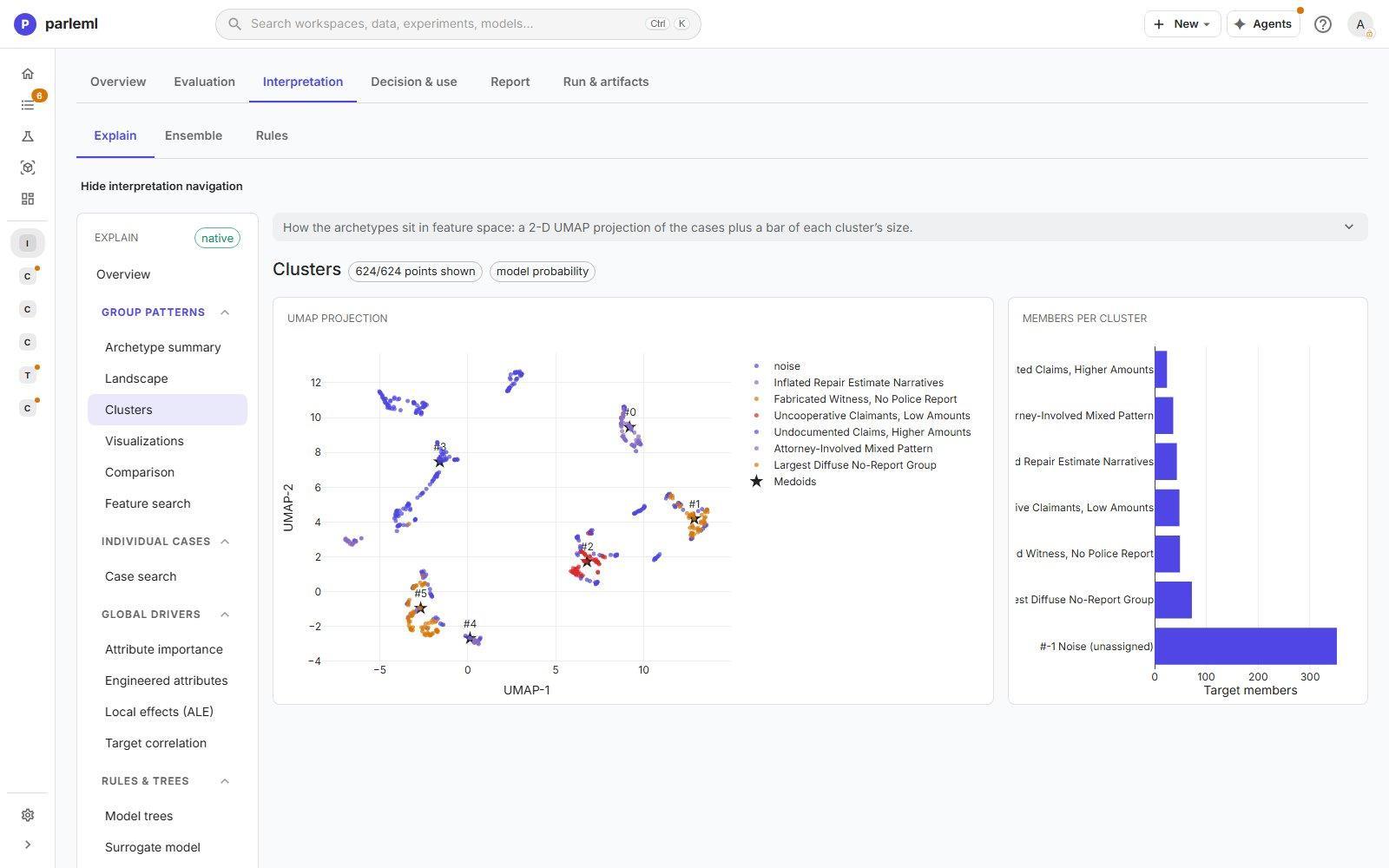The width and height of the screenshot is (1389, 868).
Task: Open Attribute importance page
Action: click(164, 649)
